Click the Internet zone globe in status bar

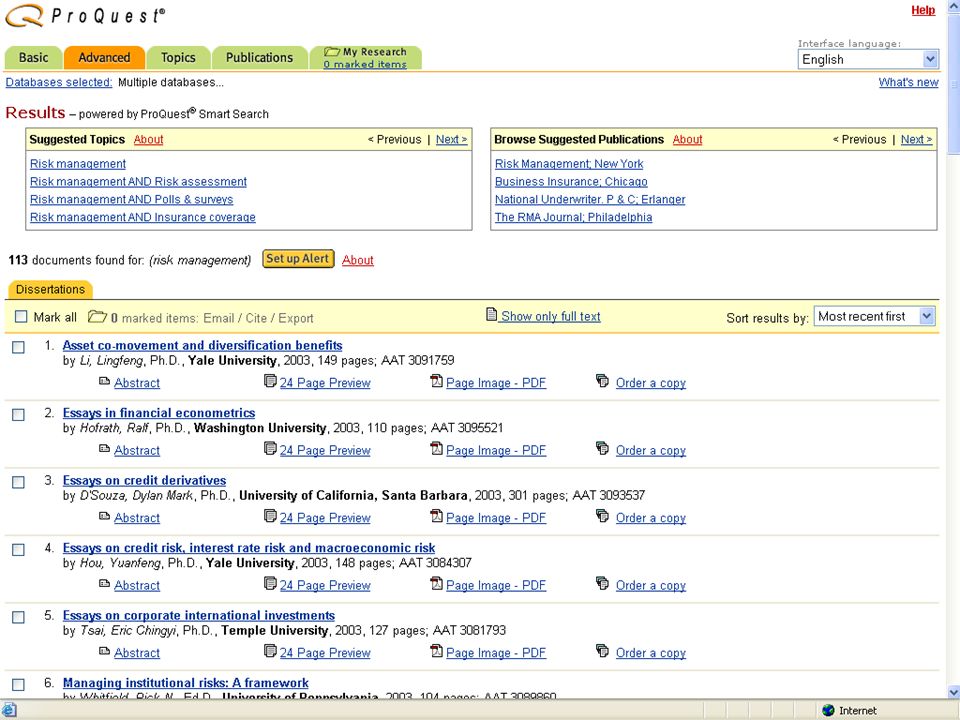(828, 710)
